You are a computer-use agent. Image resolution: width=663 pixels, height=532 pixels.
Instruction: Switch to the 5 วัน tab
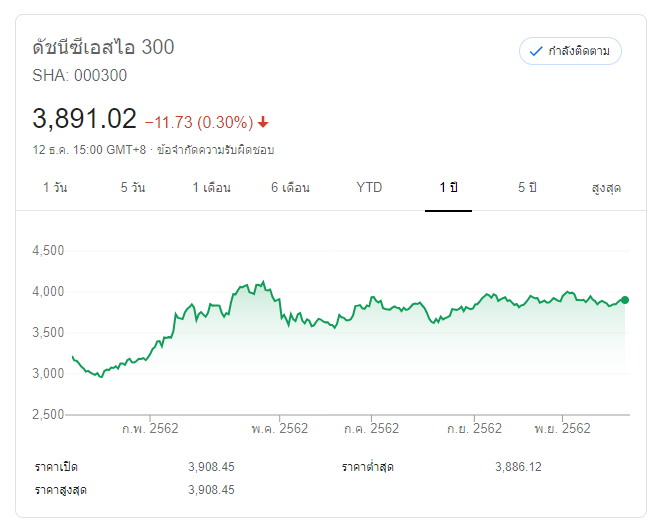pyautogui.click(x=133, y=188)
